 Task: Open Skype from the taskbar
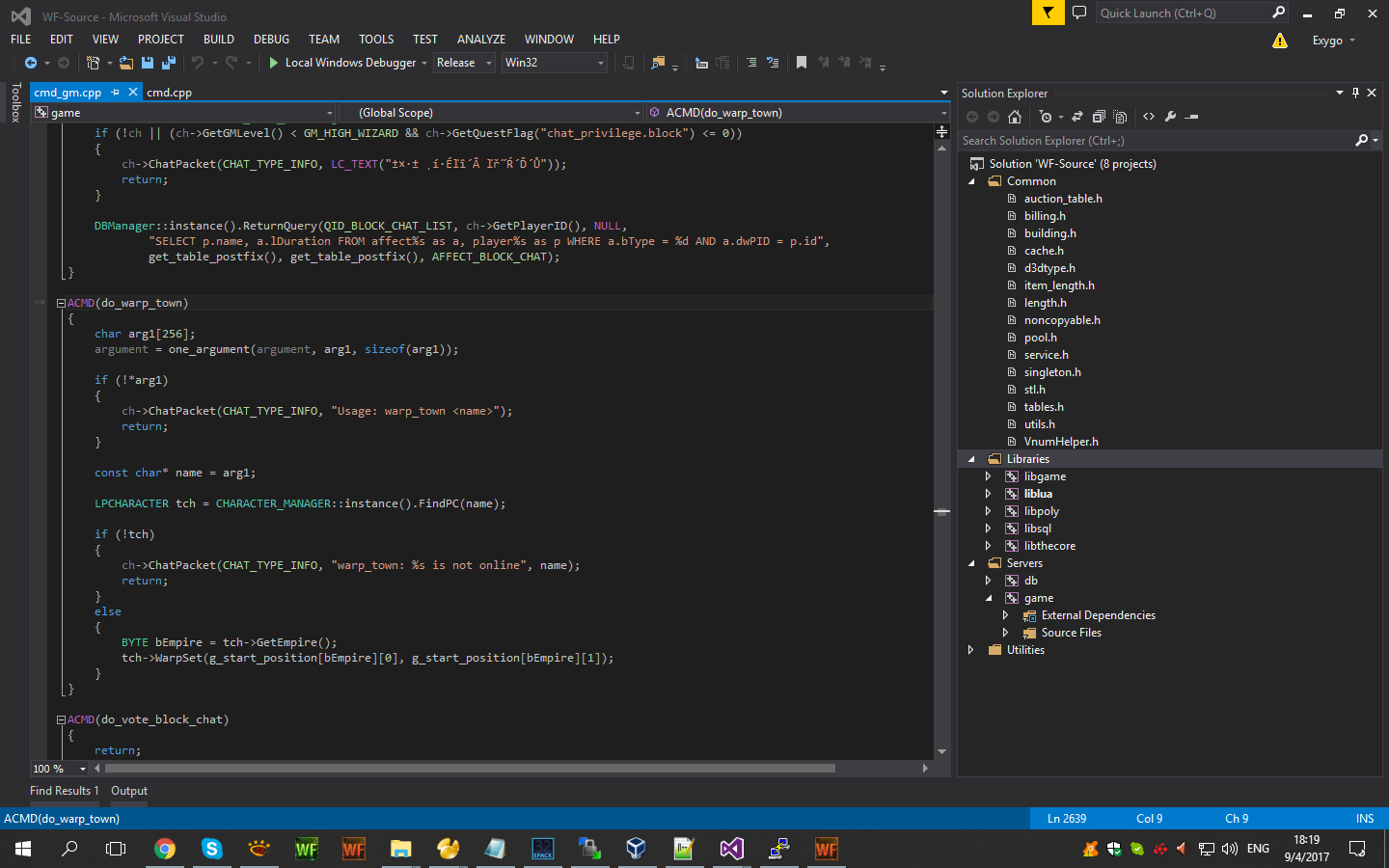211,849
